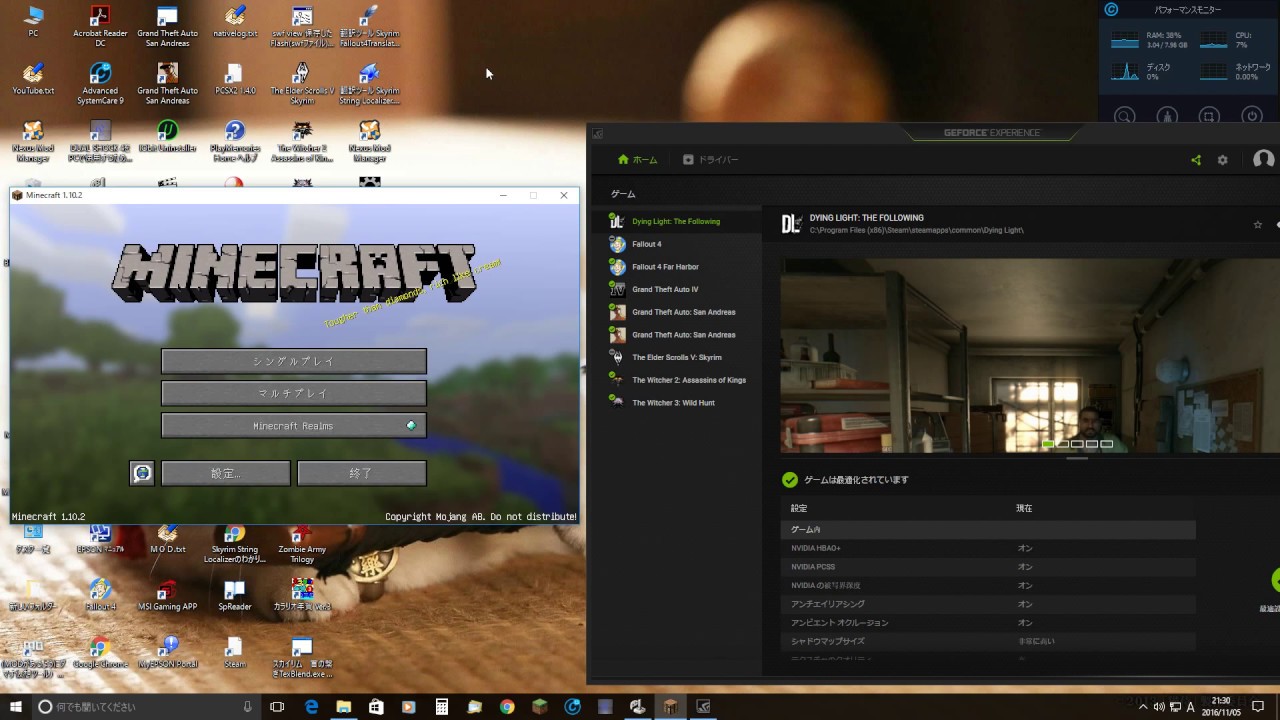Open GeForce Experience settings gear

(1222, 160)
